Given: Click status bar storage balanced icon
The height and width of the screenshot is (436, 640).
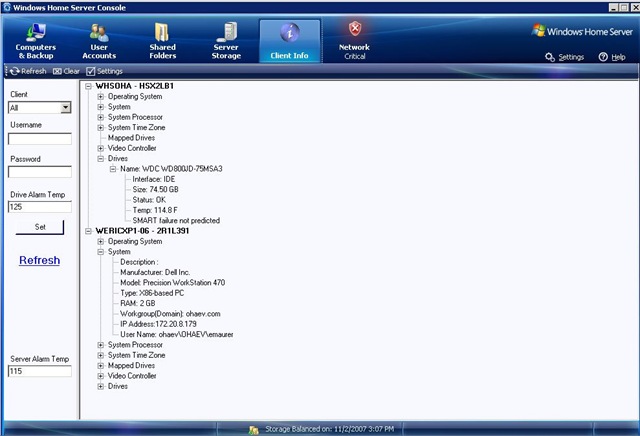Looking at the screenshot, I should coord(253,429).
